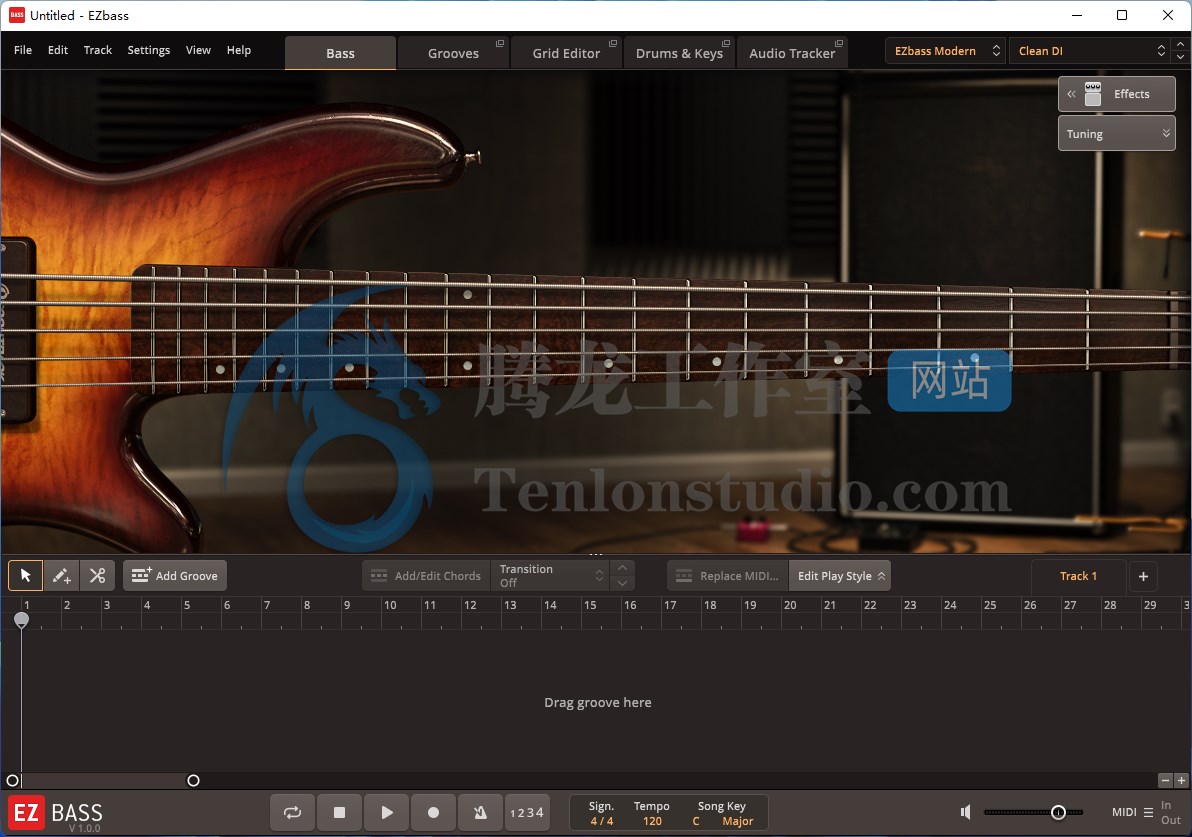Adjust the master volume slider knob
This screenshot has width=1192, height=837.
[1057, 812]
